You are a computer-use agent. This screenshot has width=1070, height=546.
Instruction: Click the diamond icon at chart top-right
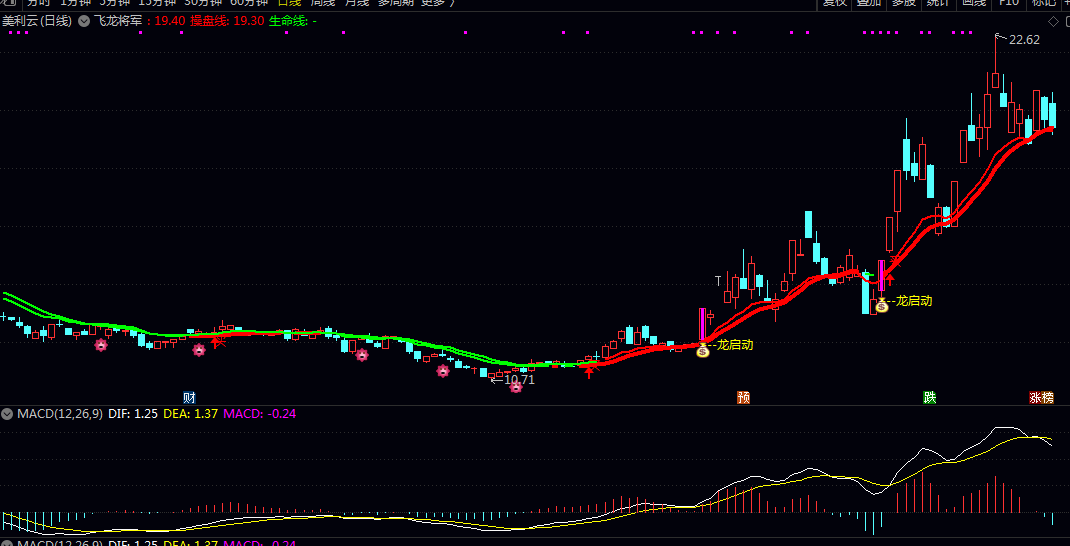click(1053, 21)
